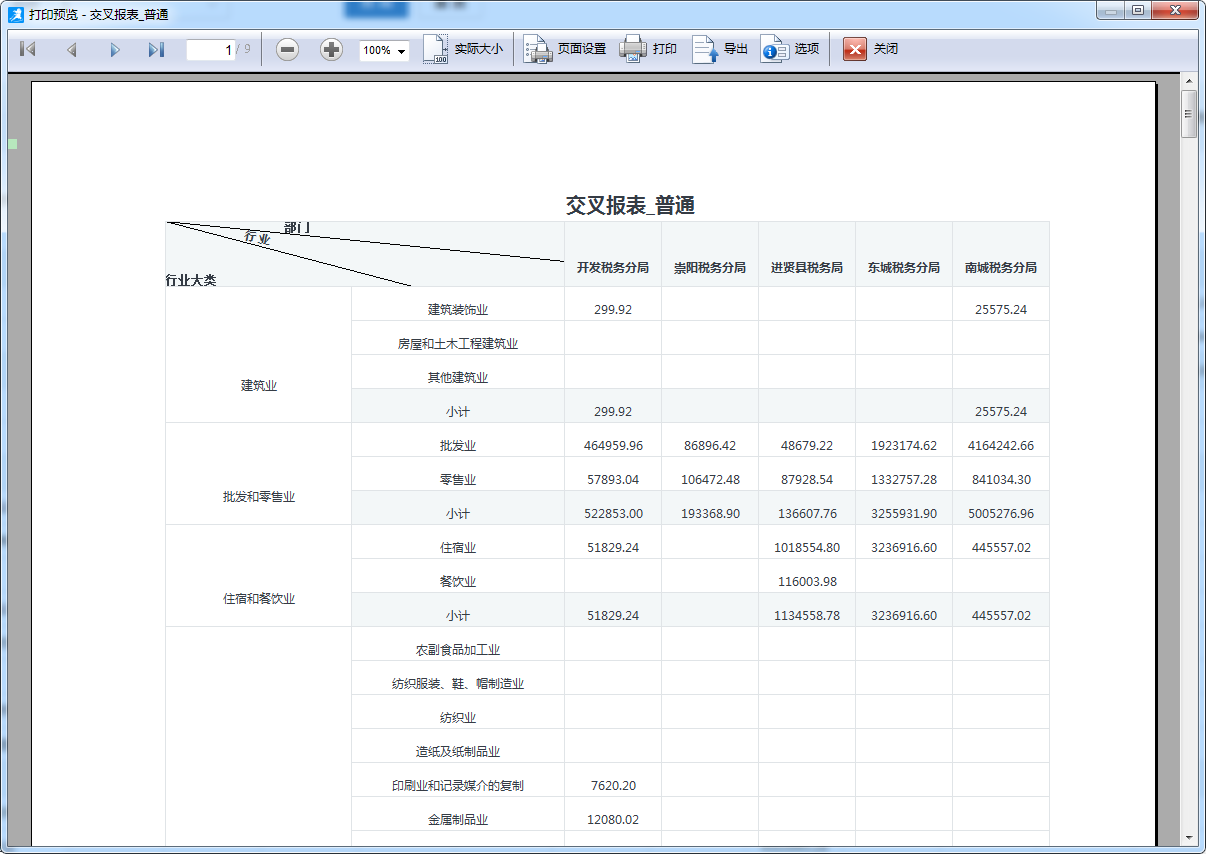Click the zoom out minus button
The image size is (1206, 854).
click(x=287, y=49)
